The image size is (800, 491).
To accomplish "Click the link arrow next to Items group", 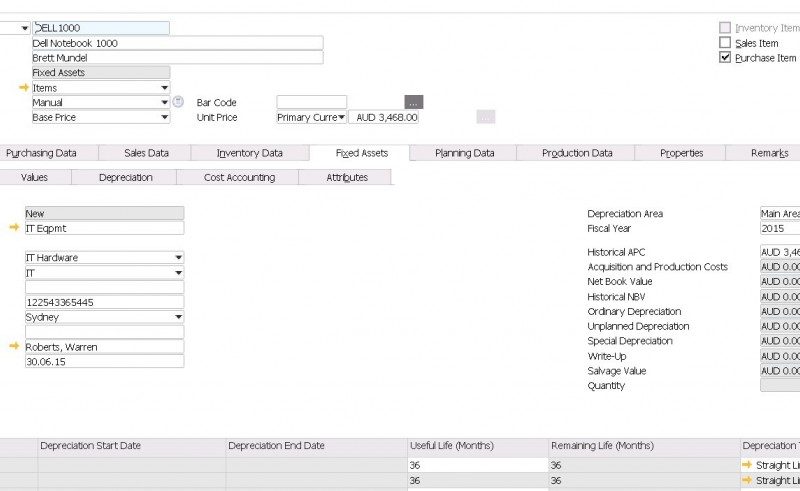I will [x=23, y=87].
